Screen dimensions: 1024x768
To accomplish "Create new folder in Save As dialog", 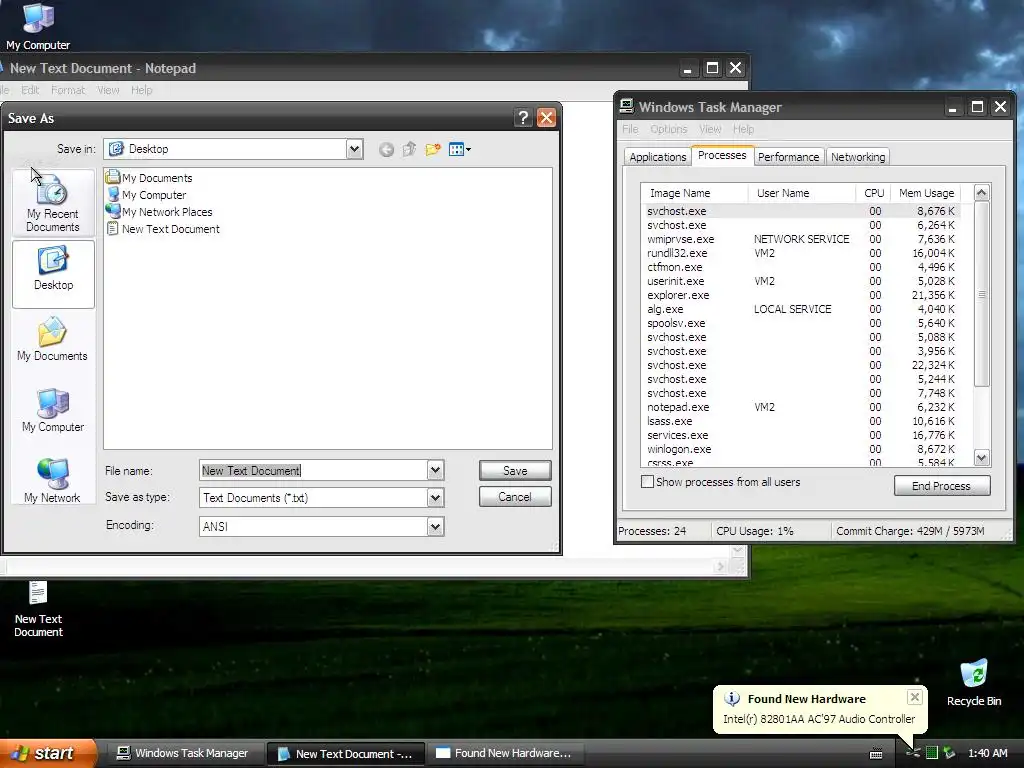I will pyautogui.click(x=432, y=150).
